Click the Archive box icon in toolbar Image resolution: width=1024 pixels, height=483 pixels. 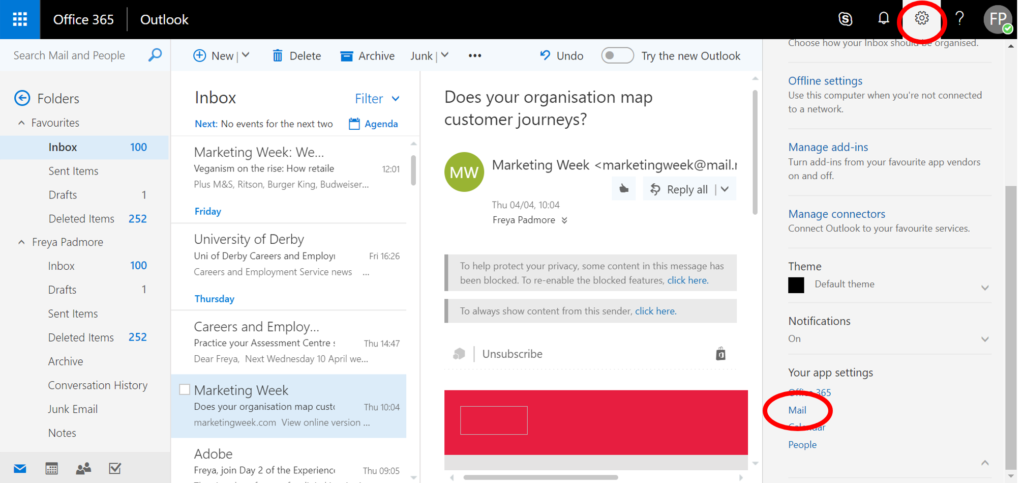(346, 56)
